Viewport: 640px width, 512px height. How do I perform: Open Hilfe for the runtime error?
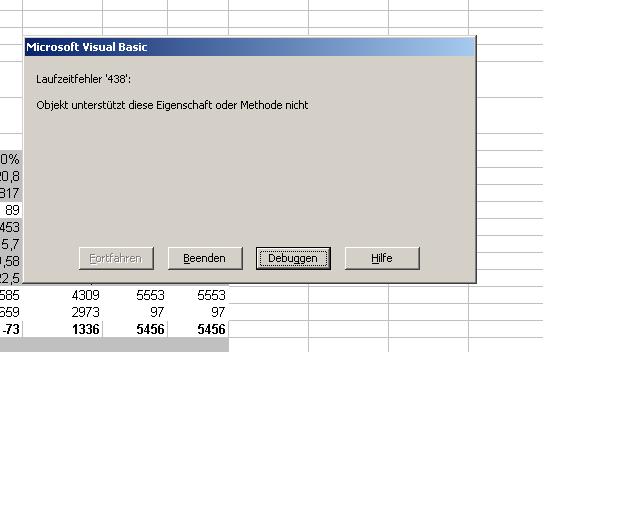click(x=382, y=258)
